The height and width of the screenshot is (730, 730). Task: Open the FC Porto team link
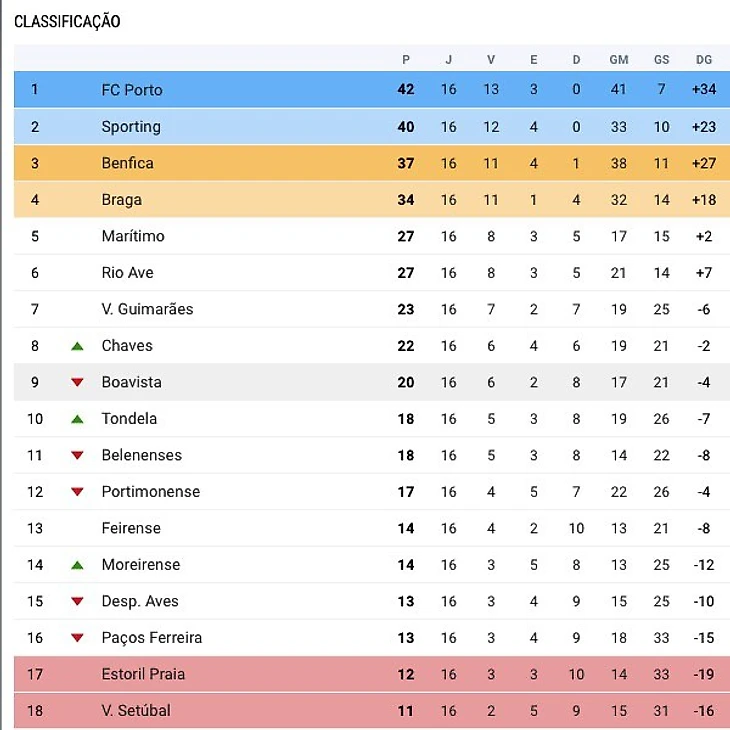point(132,90)
